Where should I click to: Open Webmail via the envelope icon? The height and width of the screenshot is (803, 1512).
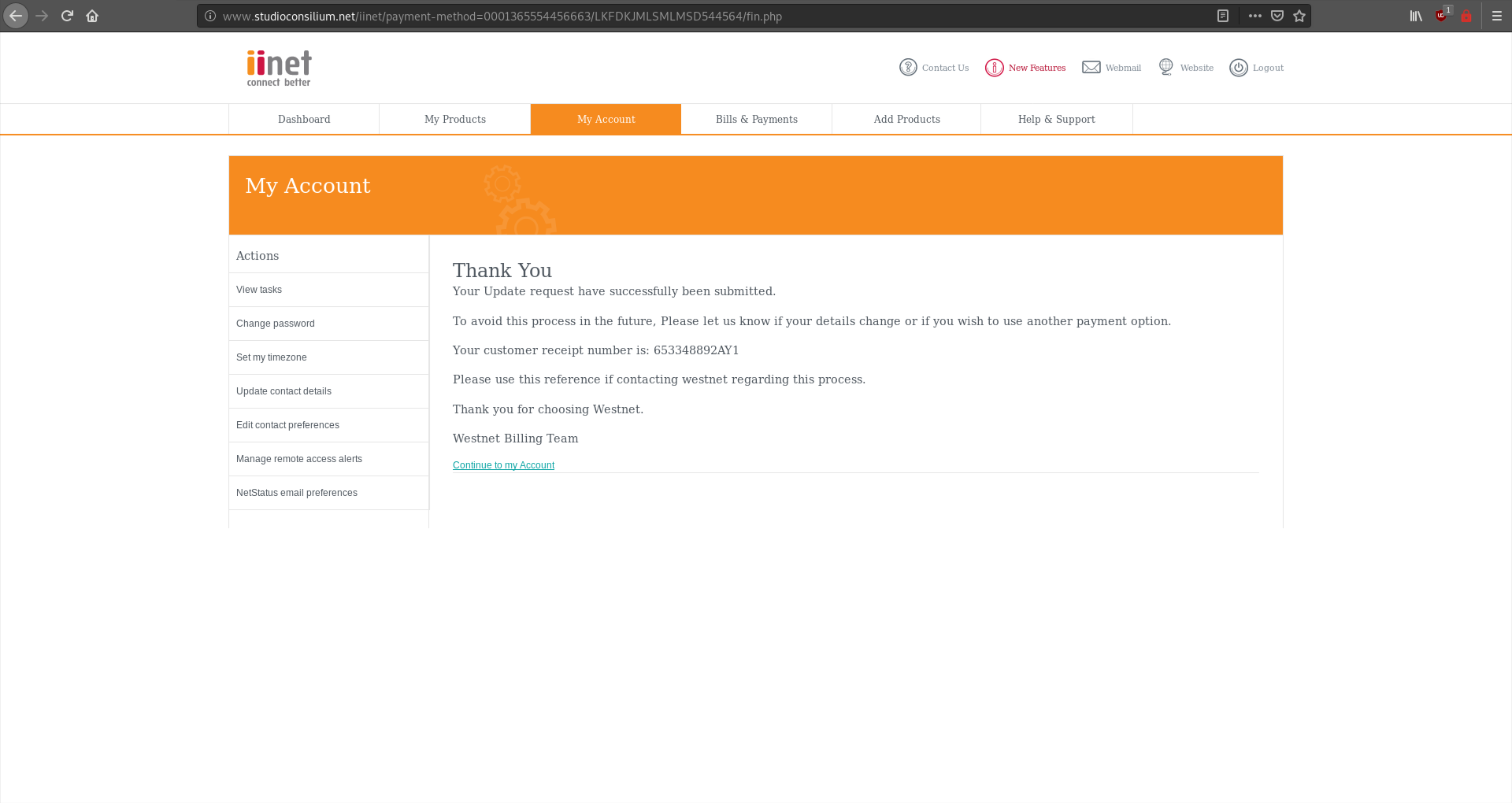point(1091,68)
